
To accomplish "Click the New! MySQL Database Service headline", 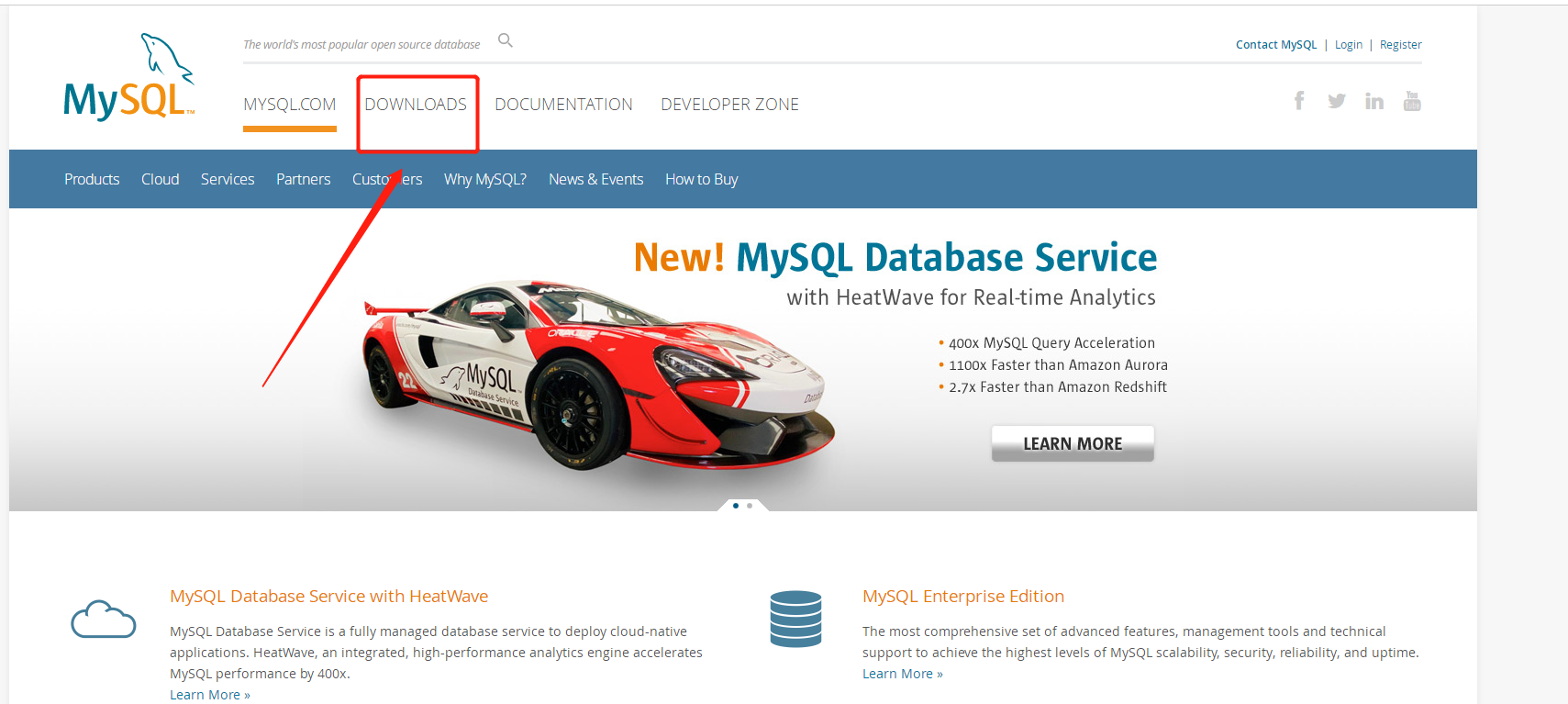I will tap(895, 258).
